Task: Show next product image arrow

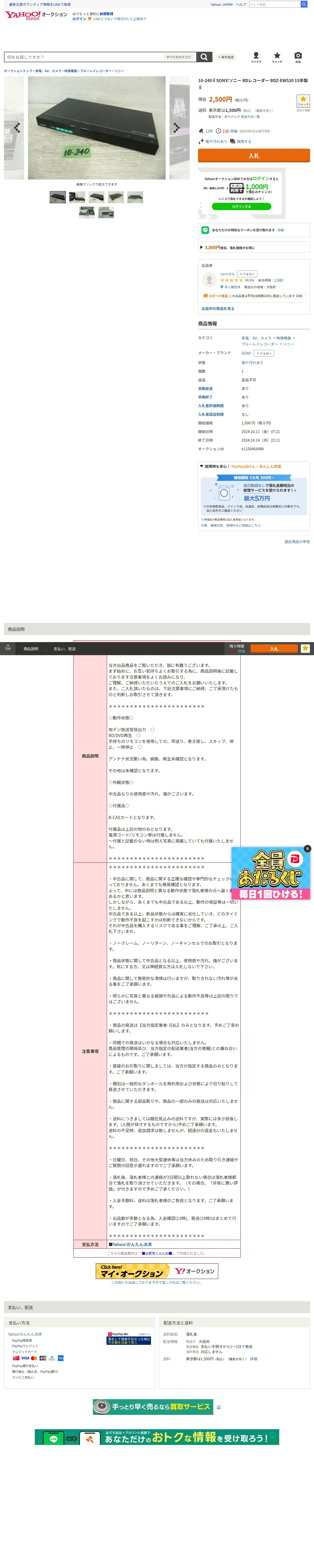Action: (176, 128)
